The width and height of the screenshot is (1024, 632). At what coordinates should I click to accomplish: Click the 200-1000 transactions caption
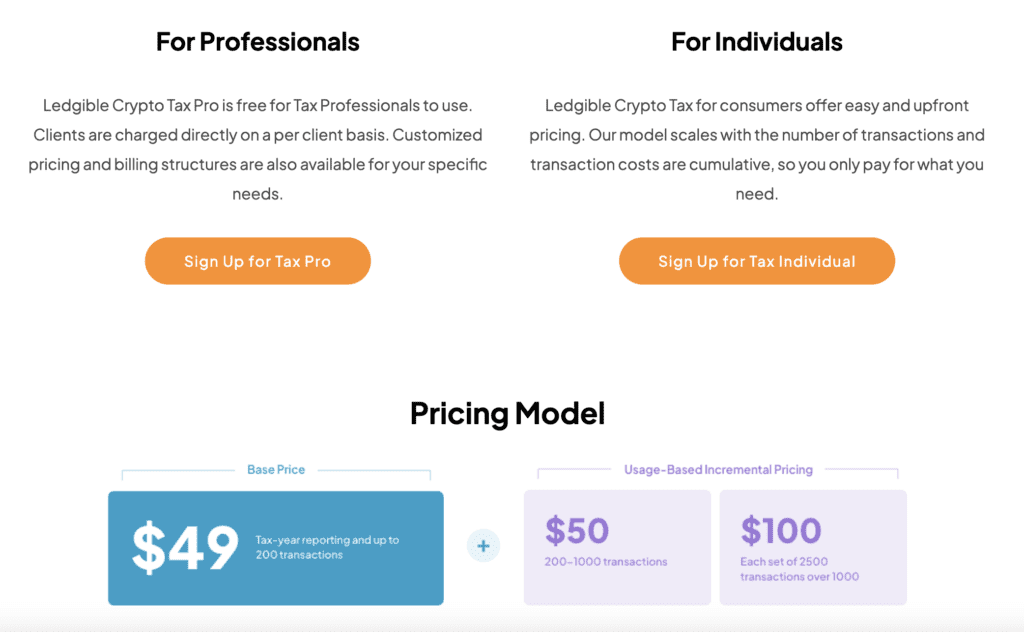(606, 561)
